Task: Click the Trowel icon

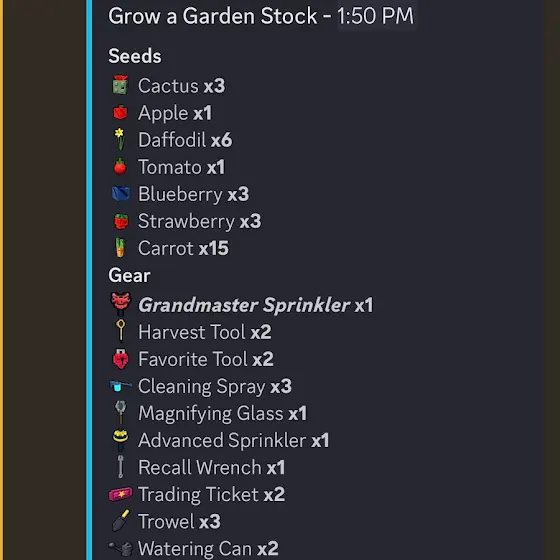Action: tap(120, 521)
